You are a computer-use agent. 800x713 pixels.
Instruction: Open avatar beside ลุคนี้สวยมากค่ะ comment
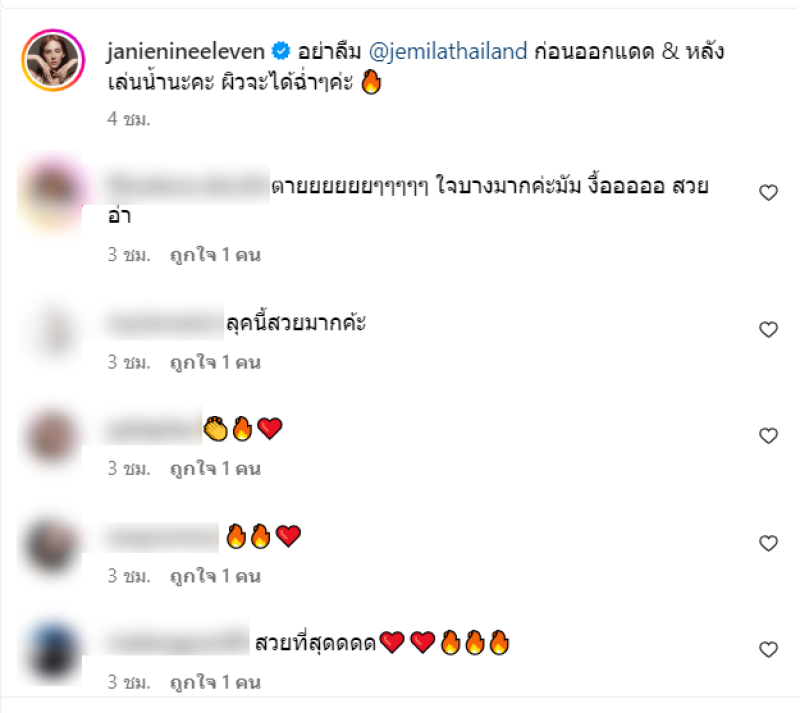click(51, 331)
